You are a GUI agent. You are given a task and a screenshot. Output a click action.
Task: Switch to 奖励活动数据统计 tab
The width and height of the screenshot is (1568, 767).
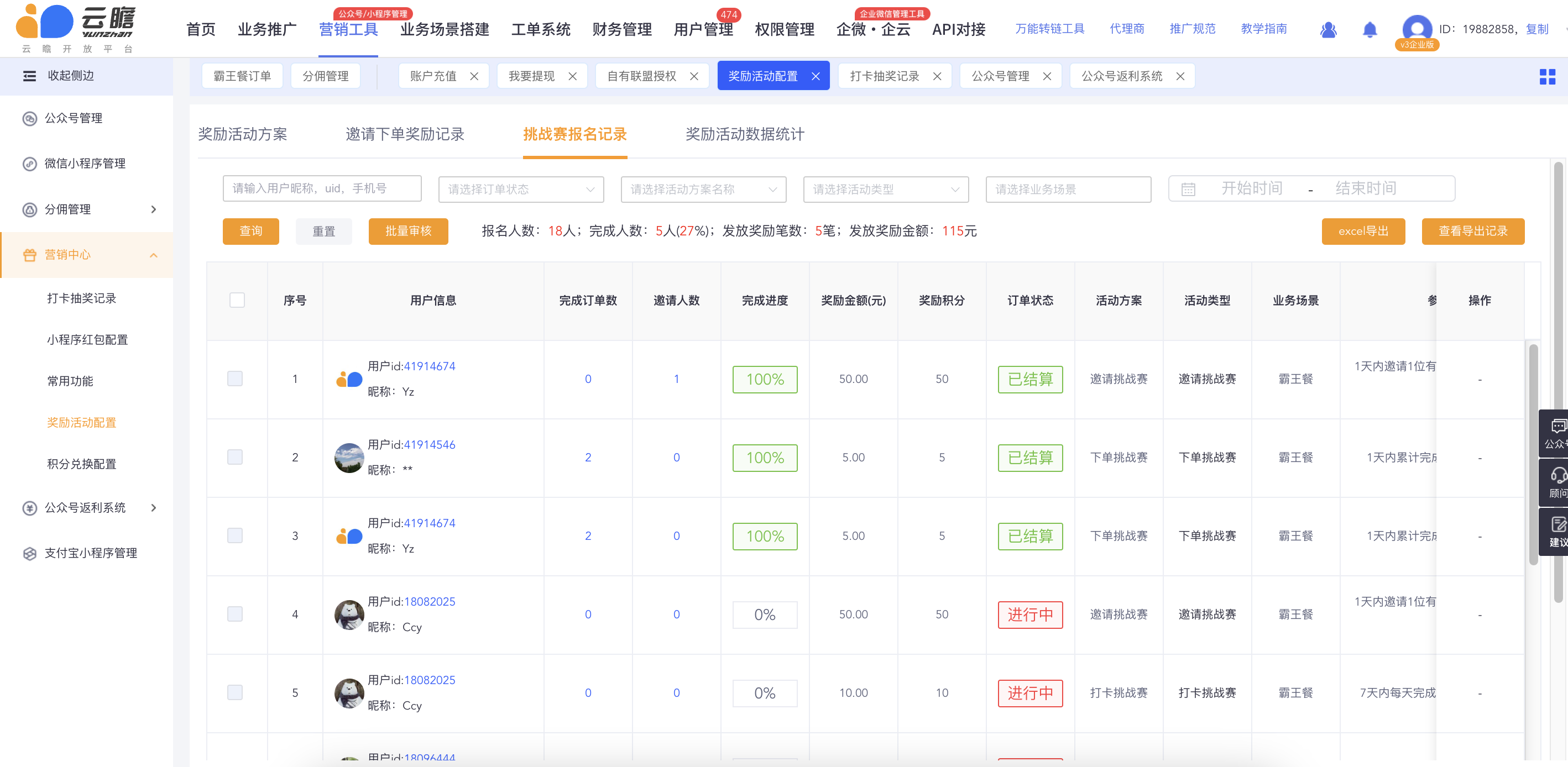(x=744, y=134)
